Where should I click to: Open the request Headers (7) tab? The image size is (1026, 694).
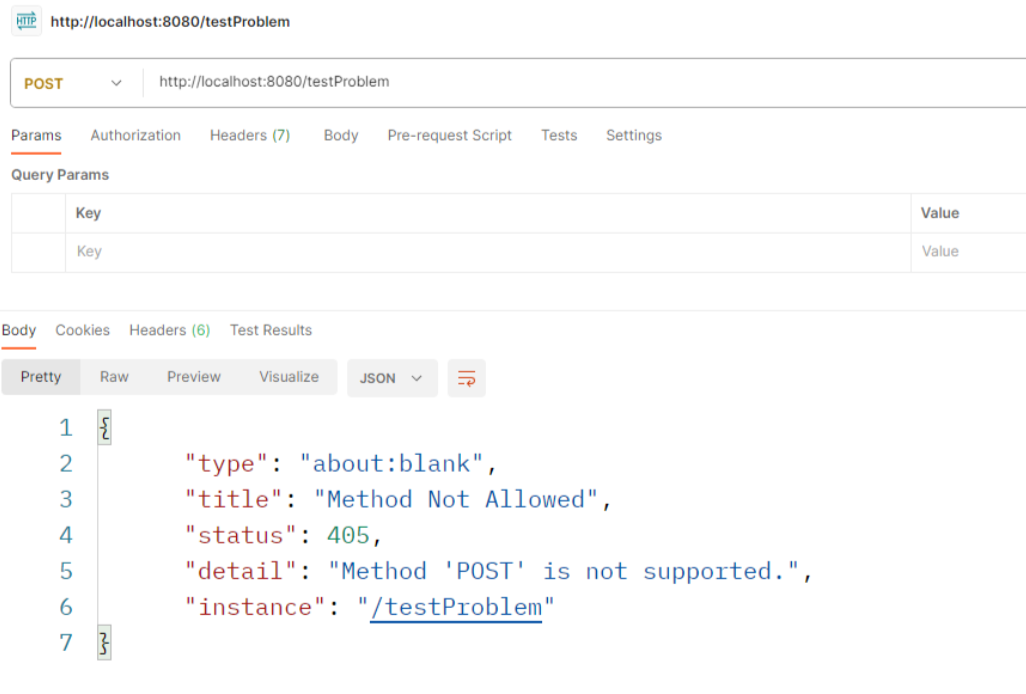point(249,135)
